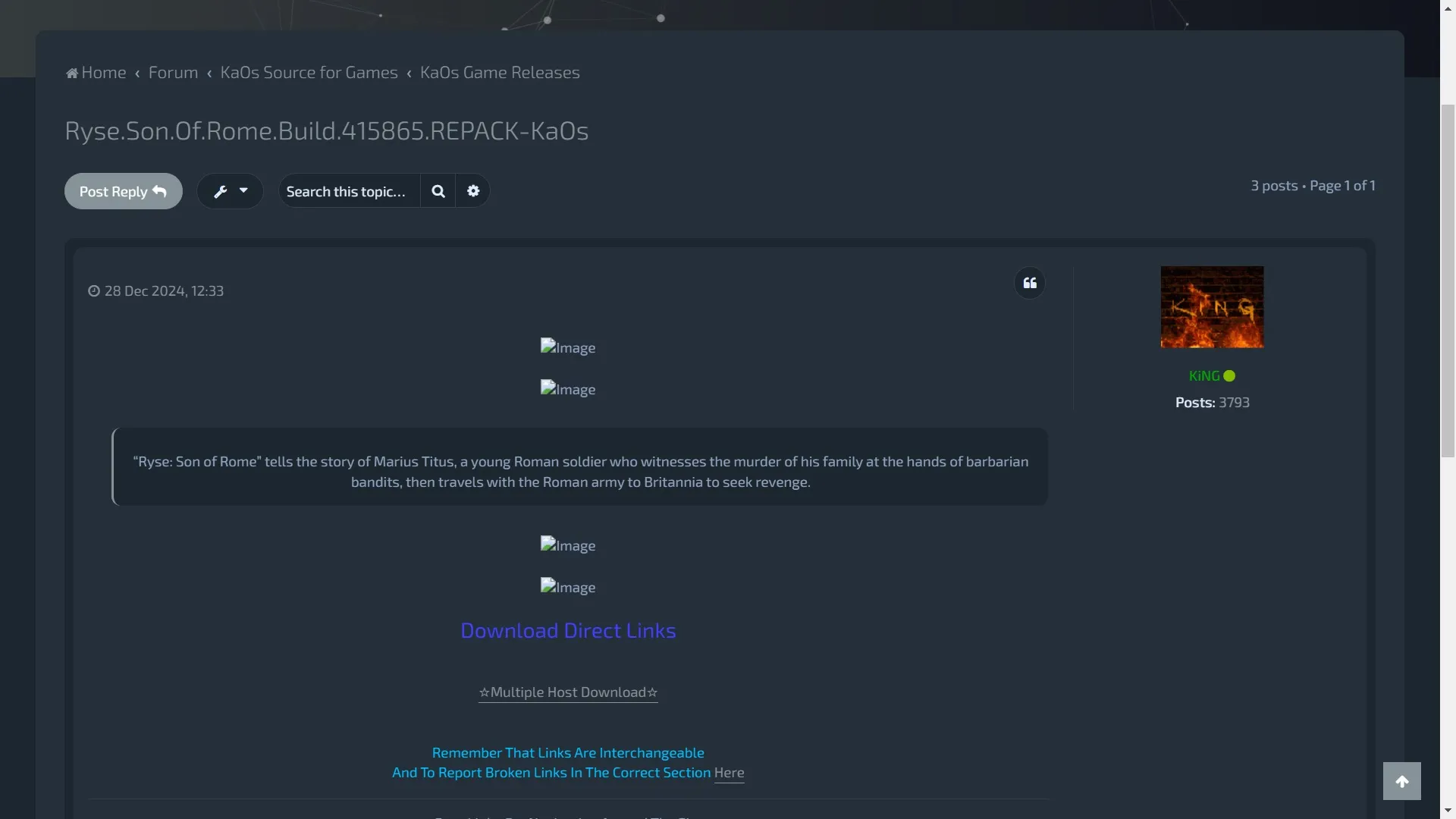Open the Forum breadcrumb link
Viewport: 1456px width, 819px height.
coord(173,73)
